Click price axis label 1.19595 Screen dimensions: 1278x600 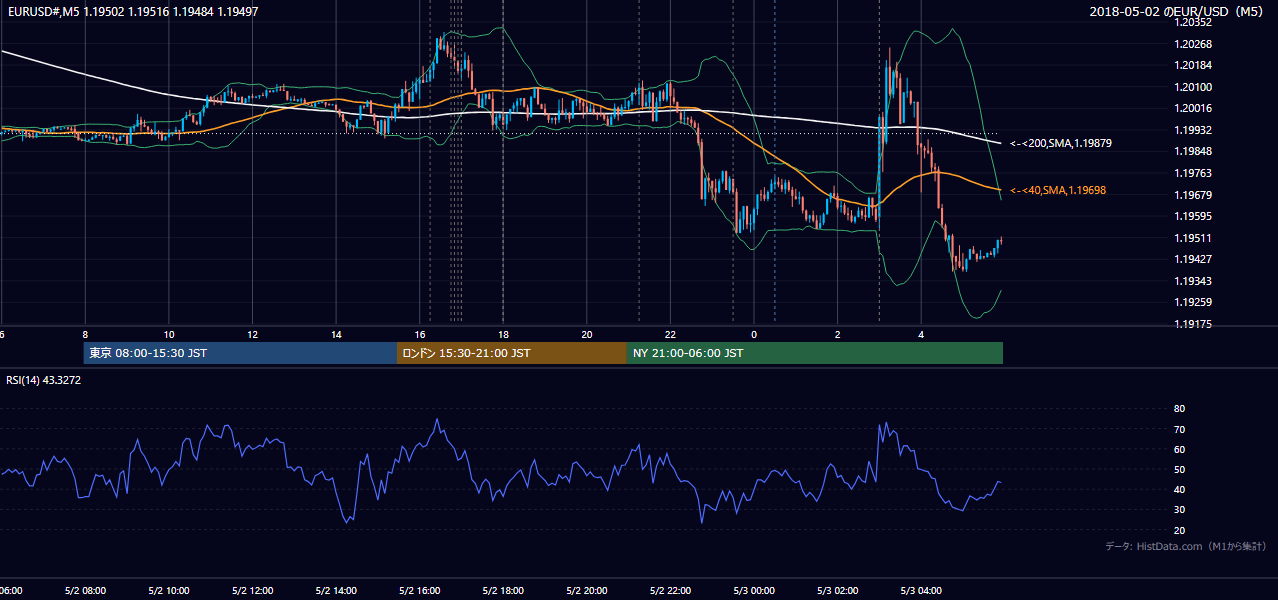click(x=1194, y=216)
